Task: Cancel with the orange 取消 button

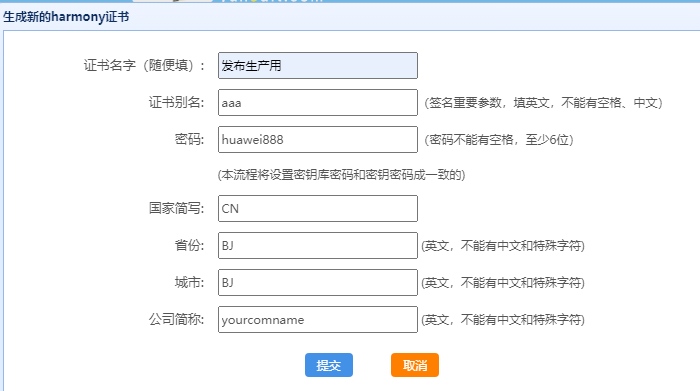Action: point(415,365)
